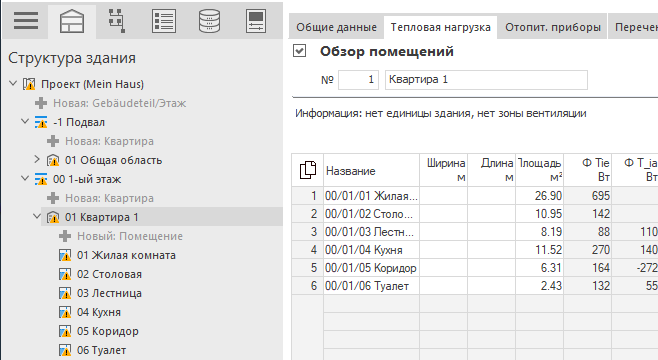Click the 01 Квартира 1 unit icon
Screen dimensions: 658x360
click(x=53, y=217)
